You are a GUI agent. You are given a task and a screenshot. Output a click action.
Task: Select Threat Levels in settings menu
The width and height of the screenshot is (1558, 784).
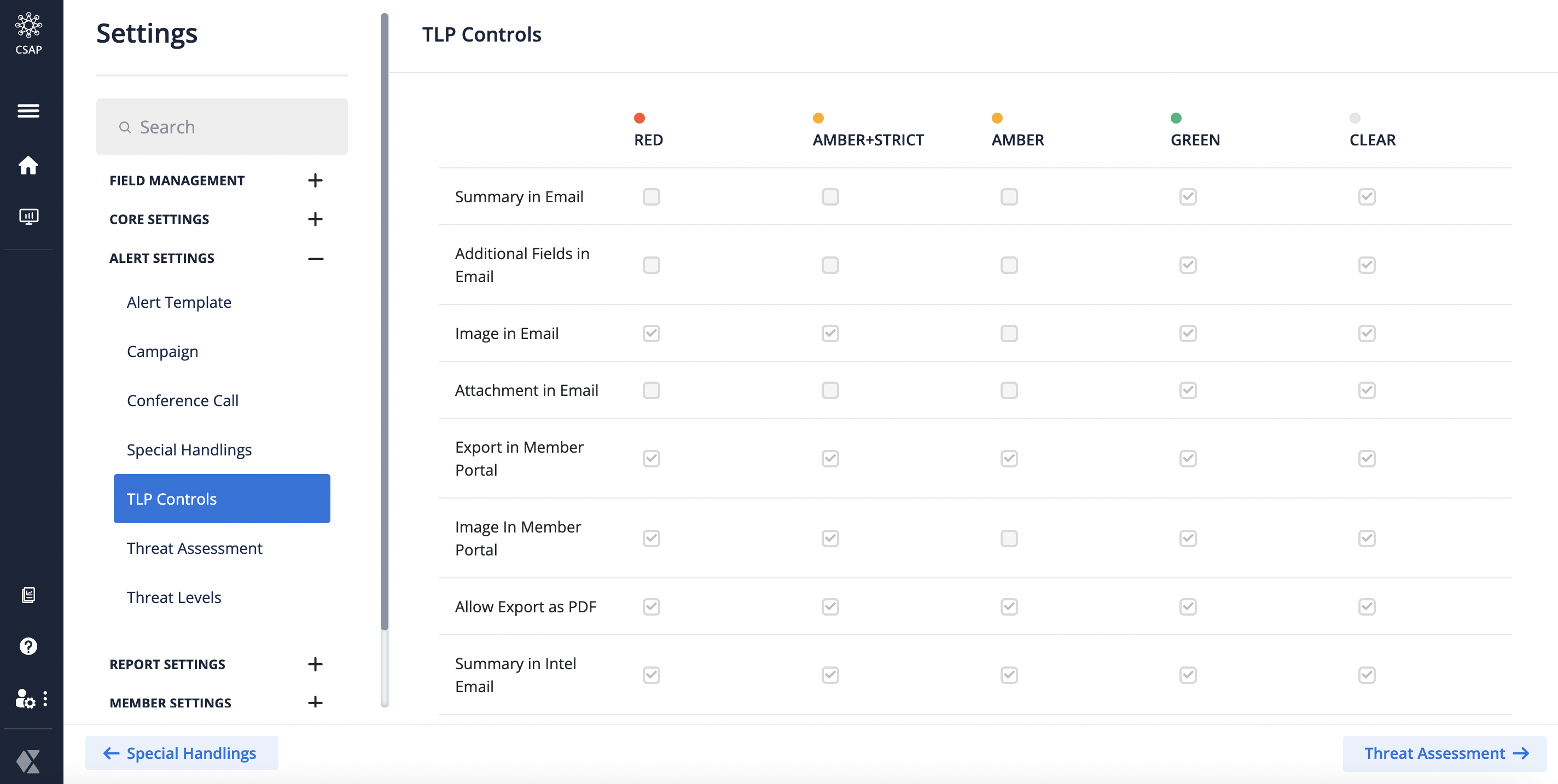173,597
